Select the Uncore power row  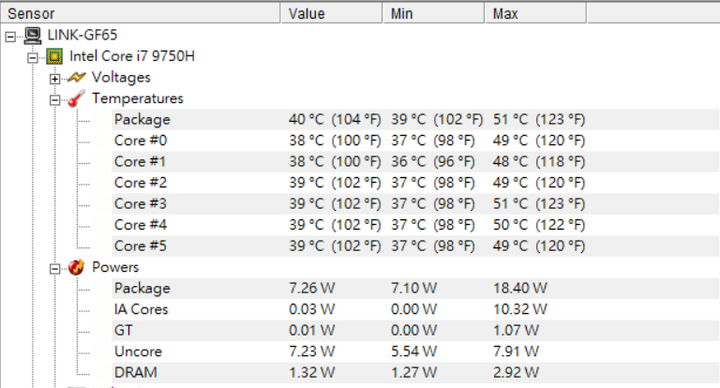(415, 352)
